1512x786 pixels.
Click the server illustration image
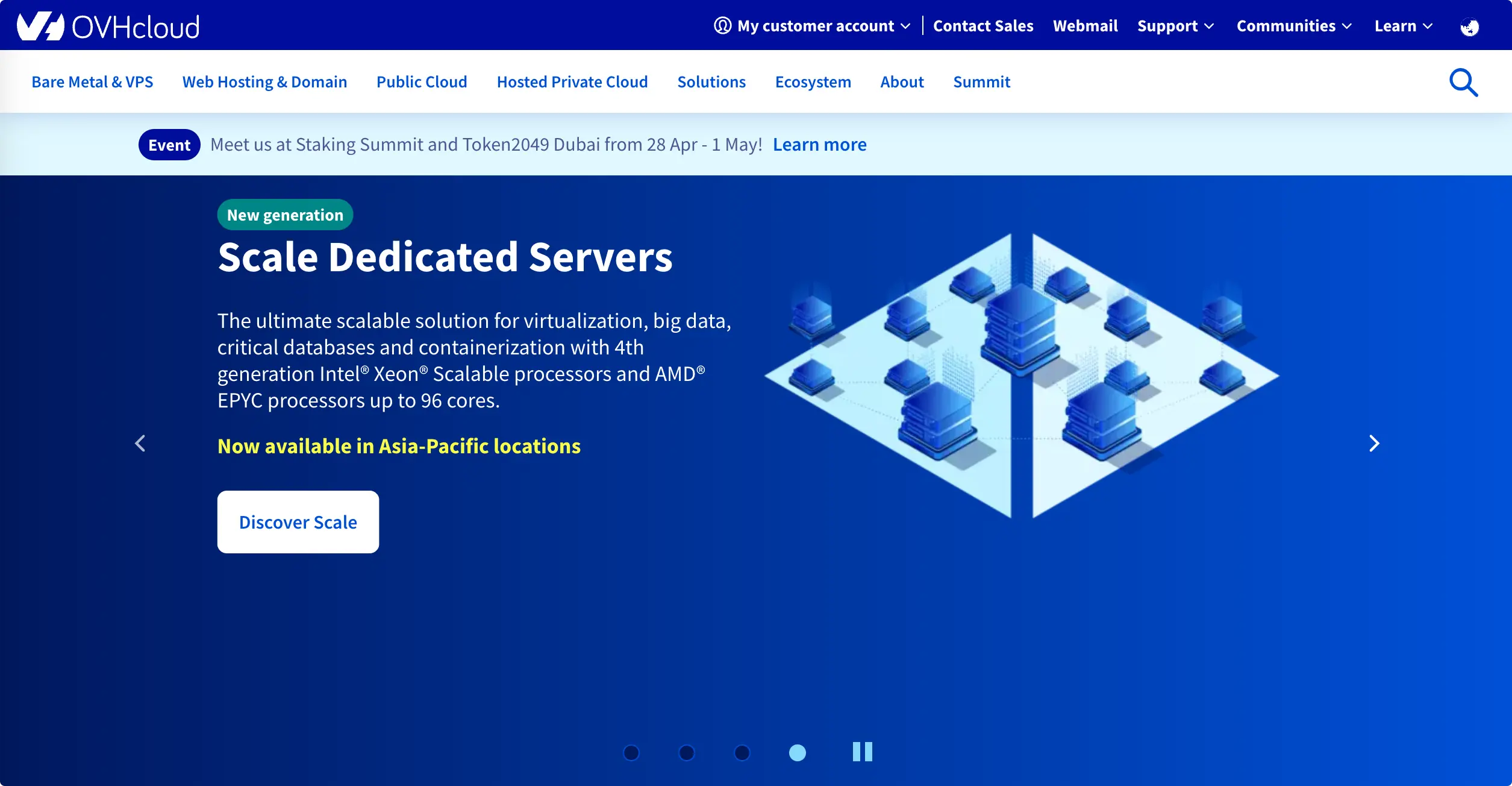[1022, 376]
